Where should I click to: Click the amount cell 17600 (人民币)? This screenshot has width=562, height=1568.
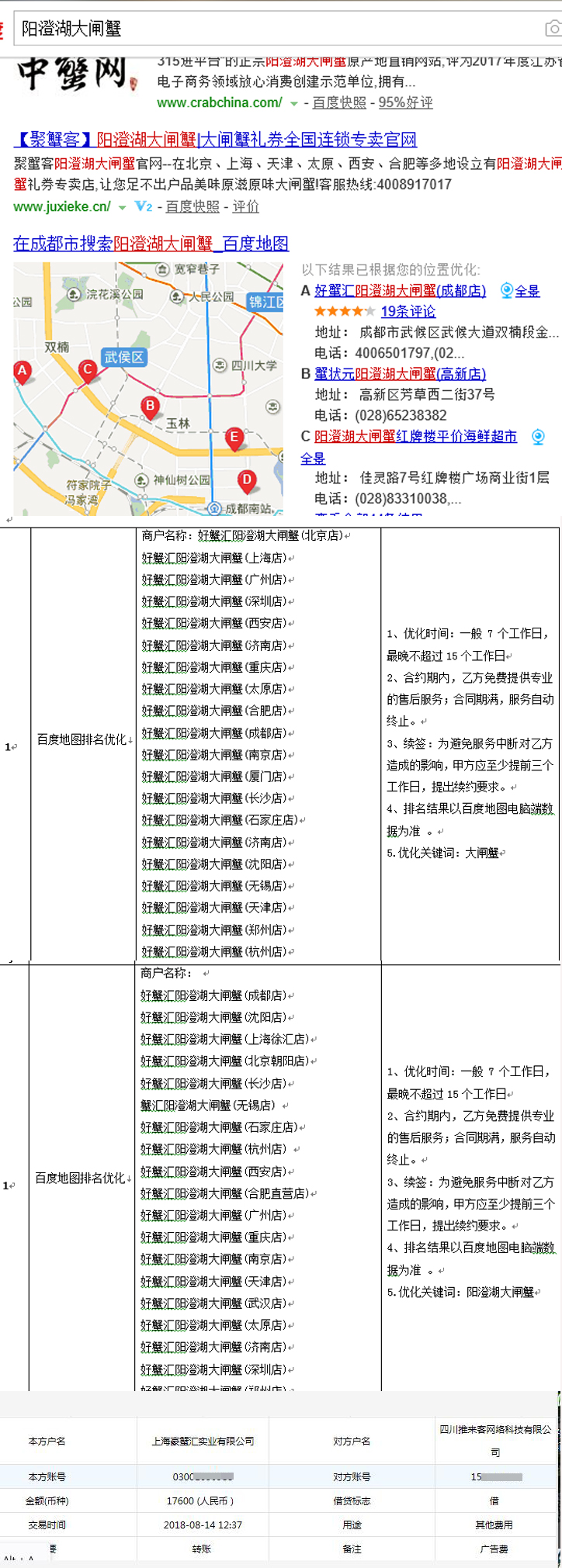pos(203,1501)
